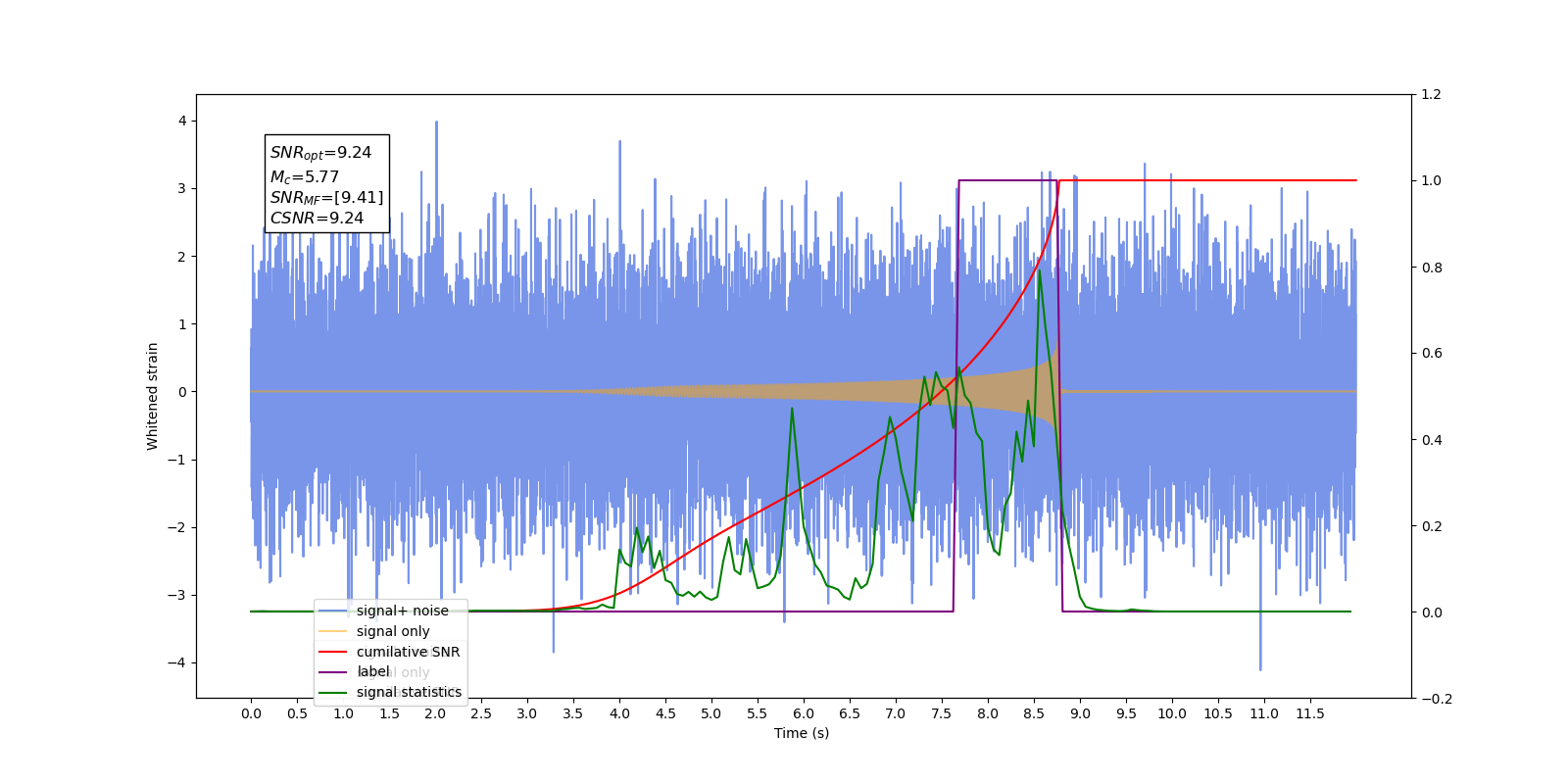Image resolution: width=1568 pixels, height=784 pixels.
Task: Click the 8.0 tick on the time axis
Action: pyautogui.click(x=988, y=713)
